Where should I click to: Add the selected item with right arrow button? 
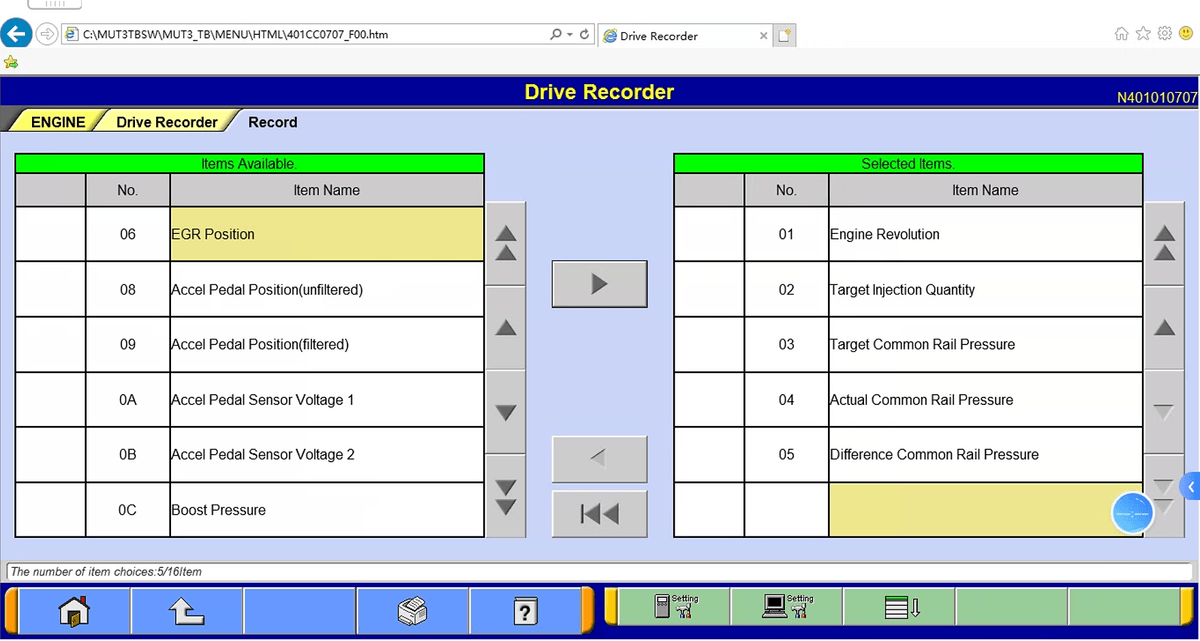pos(599,284)
